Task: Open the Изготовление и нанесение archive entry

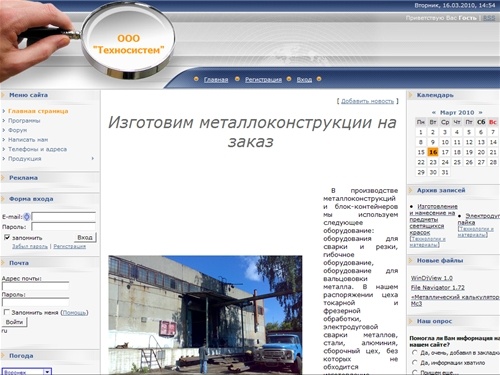Action: (433, 219)
